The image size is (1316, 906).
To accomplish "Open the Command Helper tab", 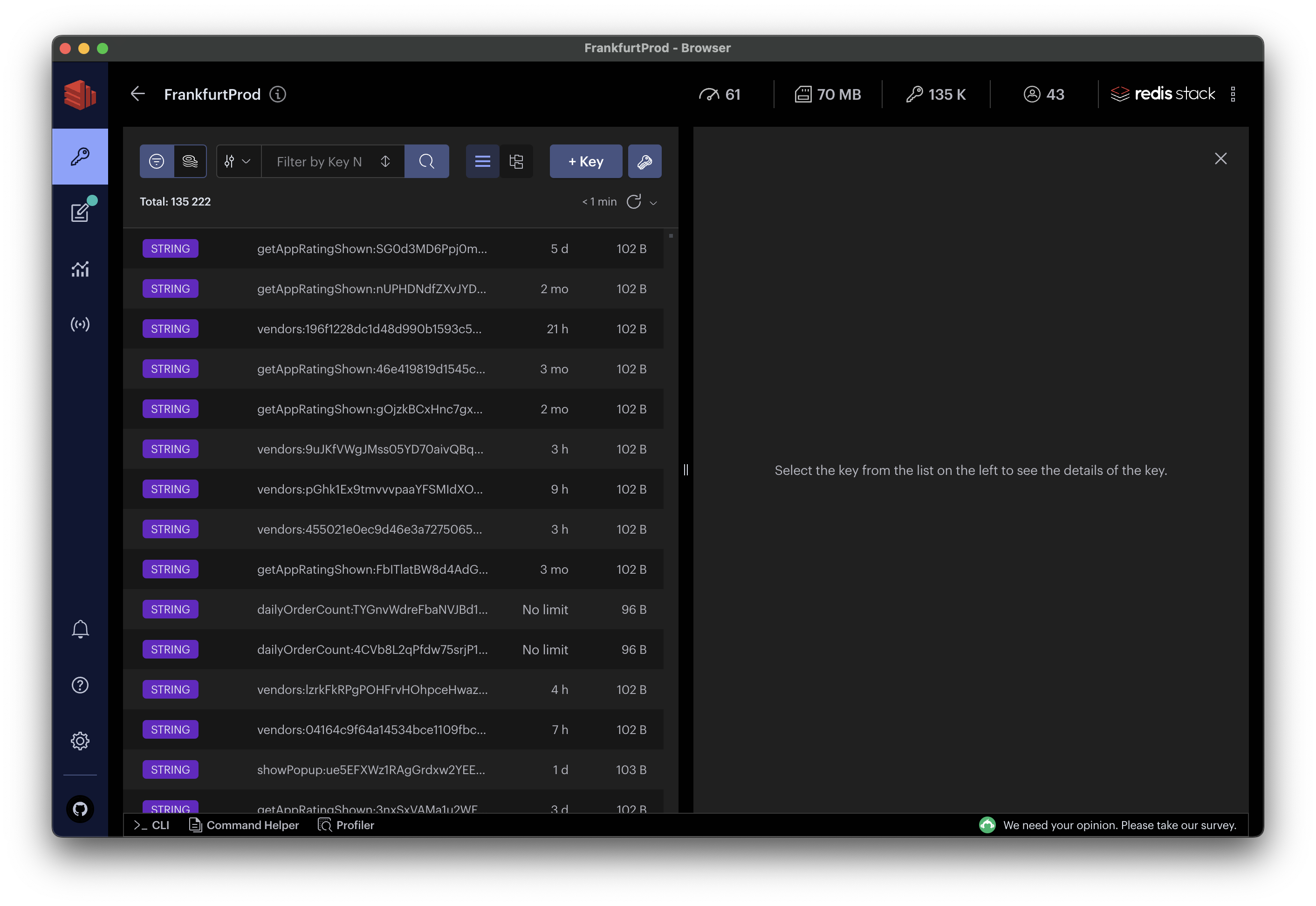I will 244,825.
